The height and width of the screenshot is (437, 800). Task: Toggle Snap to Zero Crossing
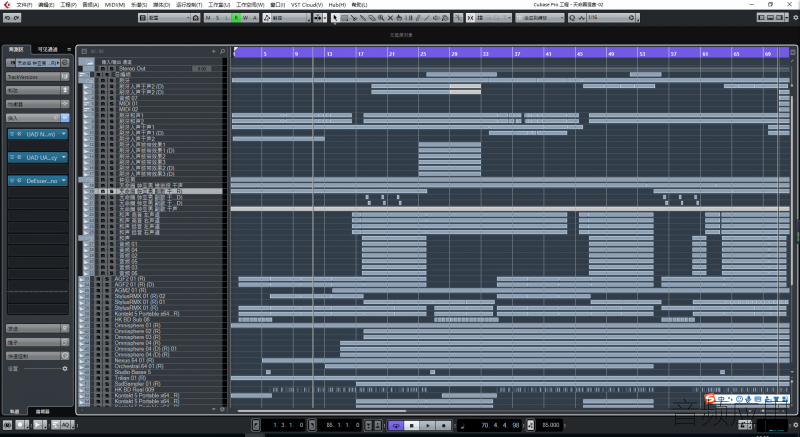click(x=458, y=18)
